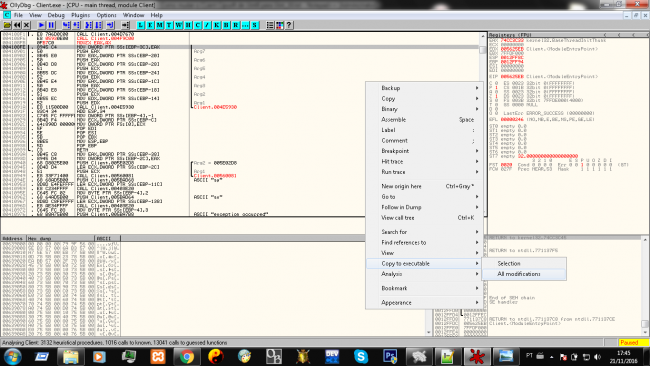Click the disassembly pane vertical scrollbar
The image size is (650, 366).
tap(483, 124)
